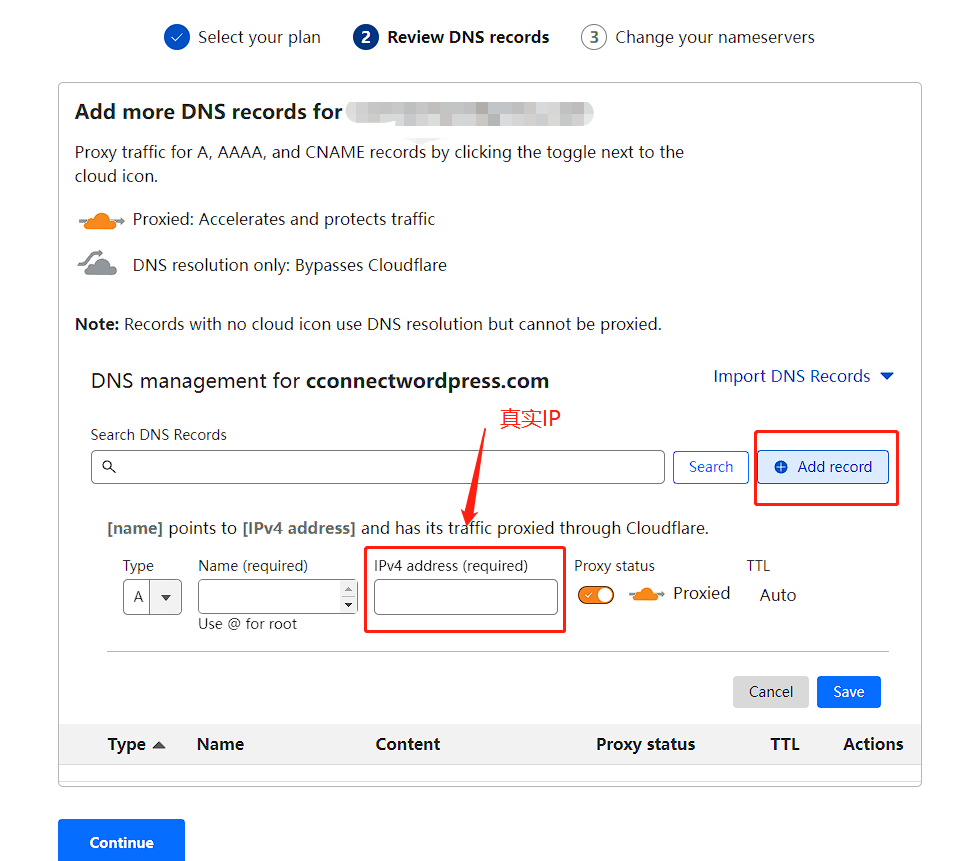Click the Actions column header
960x861 pixels.
point(873,745)
